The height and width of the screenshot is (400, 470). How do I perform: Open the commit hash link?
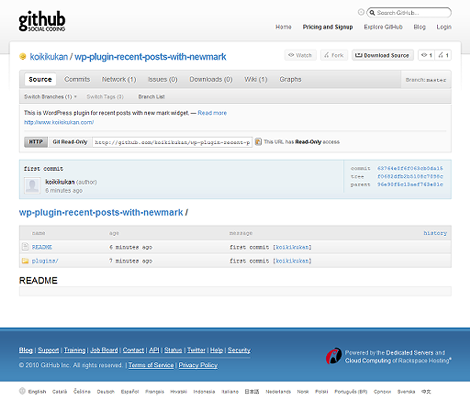click(x=410, y=168)
